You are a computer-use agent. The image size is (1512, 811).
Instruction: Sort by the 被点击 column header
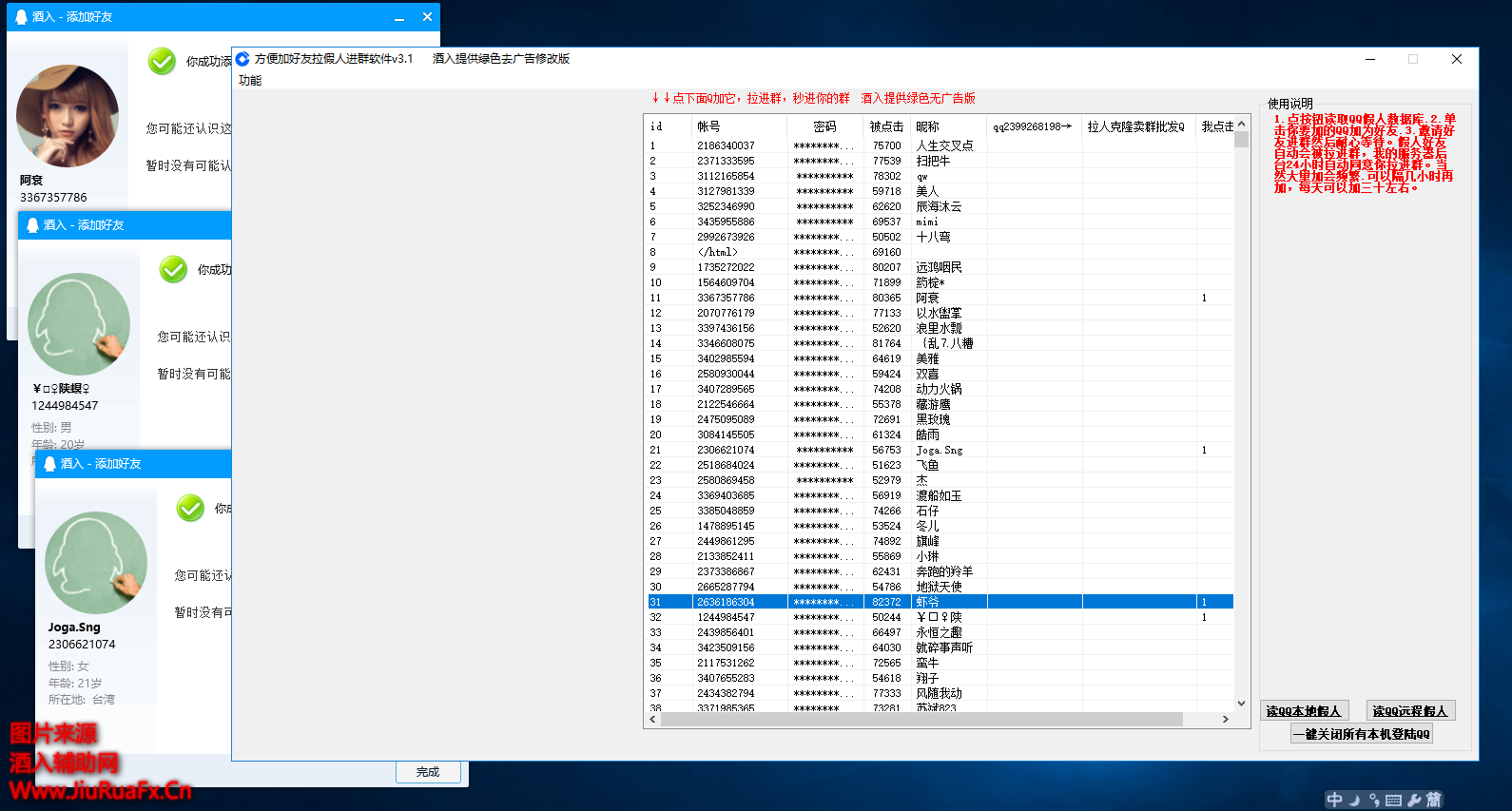(x=886, y=126)
